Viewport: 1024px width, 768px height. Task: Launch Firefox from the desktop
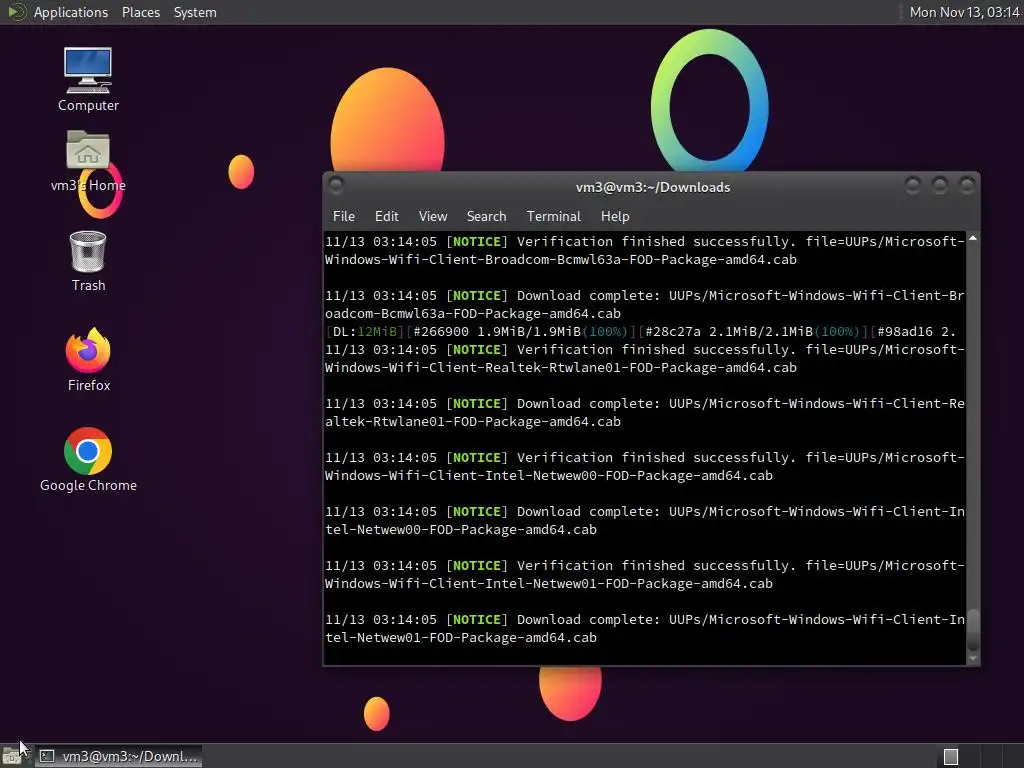point(88,360)
